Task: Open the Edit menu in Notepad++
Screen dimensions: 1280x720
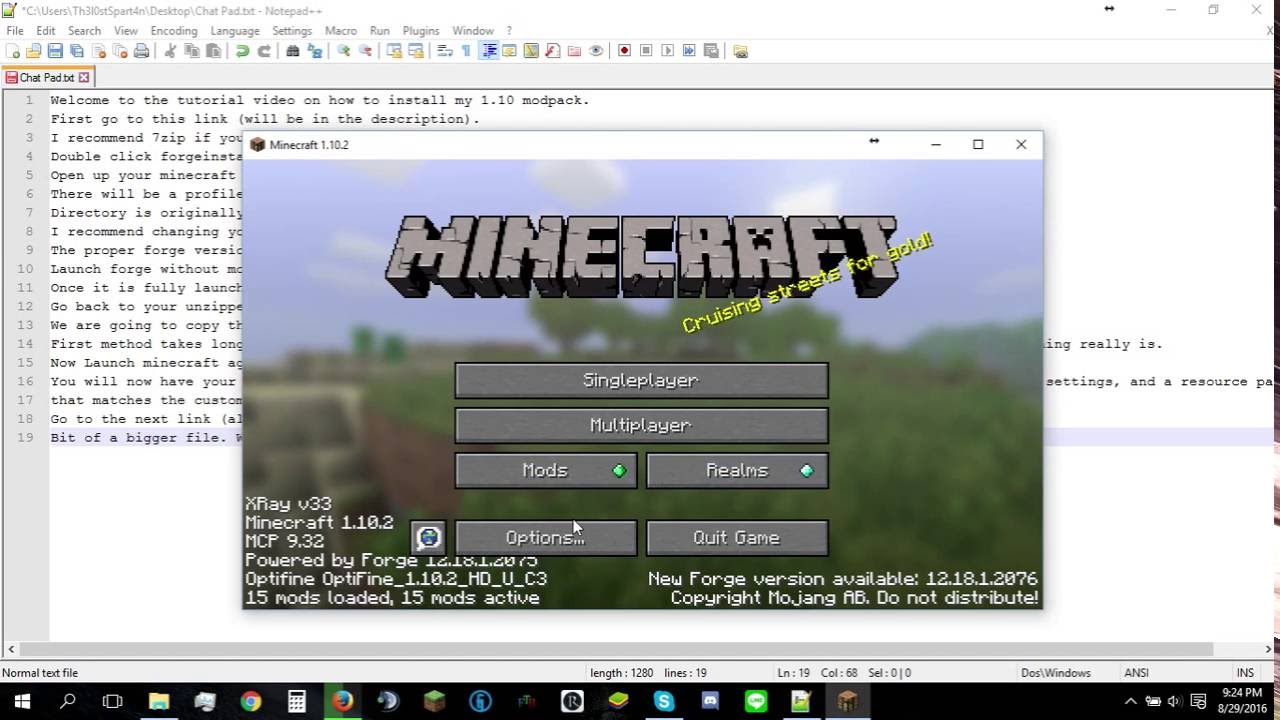Action: pyautogui.click(x=46, y=31)
